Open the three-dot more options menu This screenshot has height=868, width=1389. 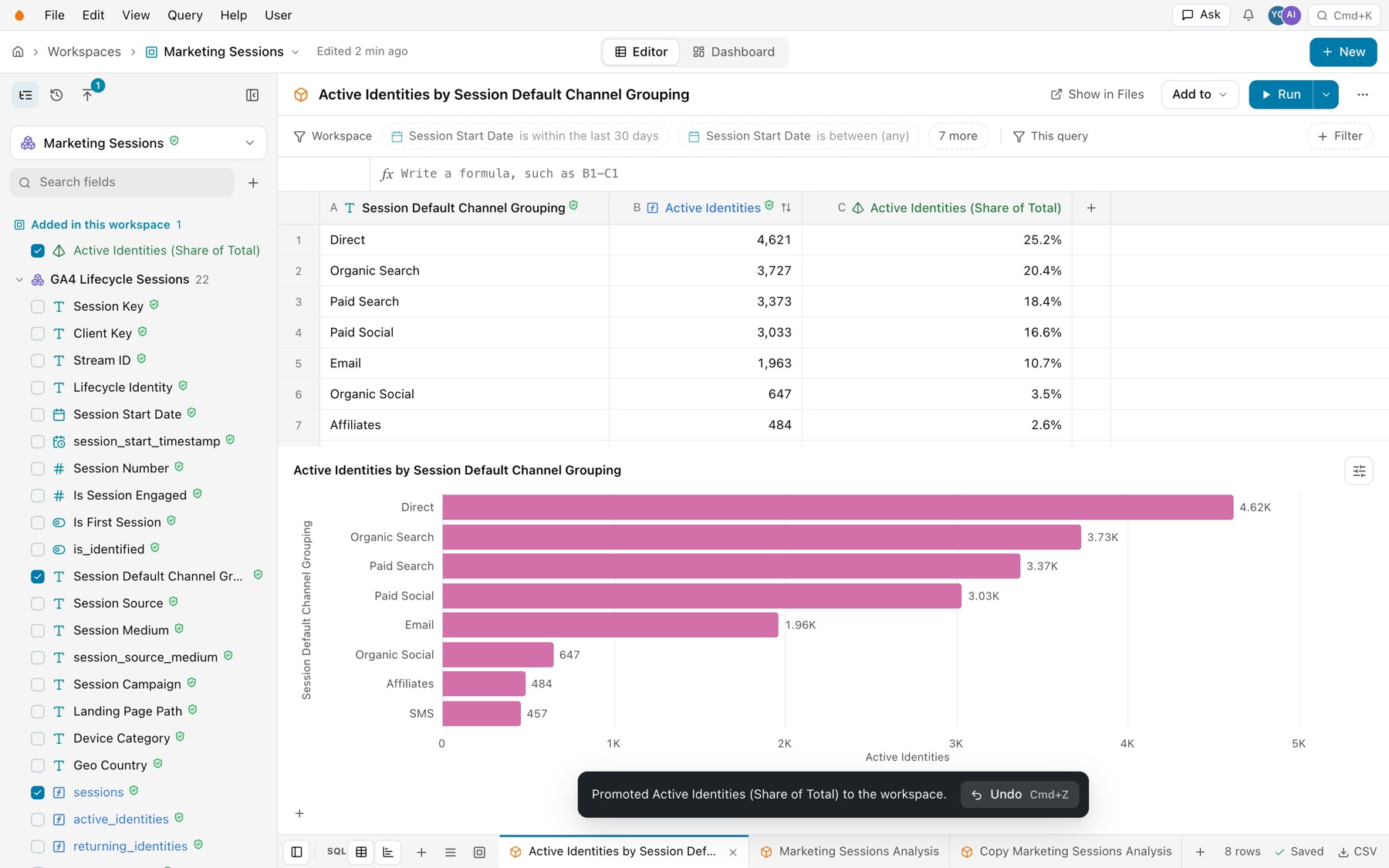point(1363,95)
